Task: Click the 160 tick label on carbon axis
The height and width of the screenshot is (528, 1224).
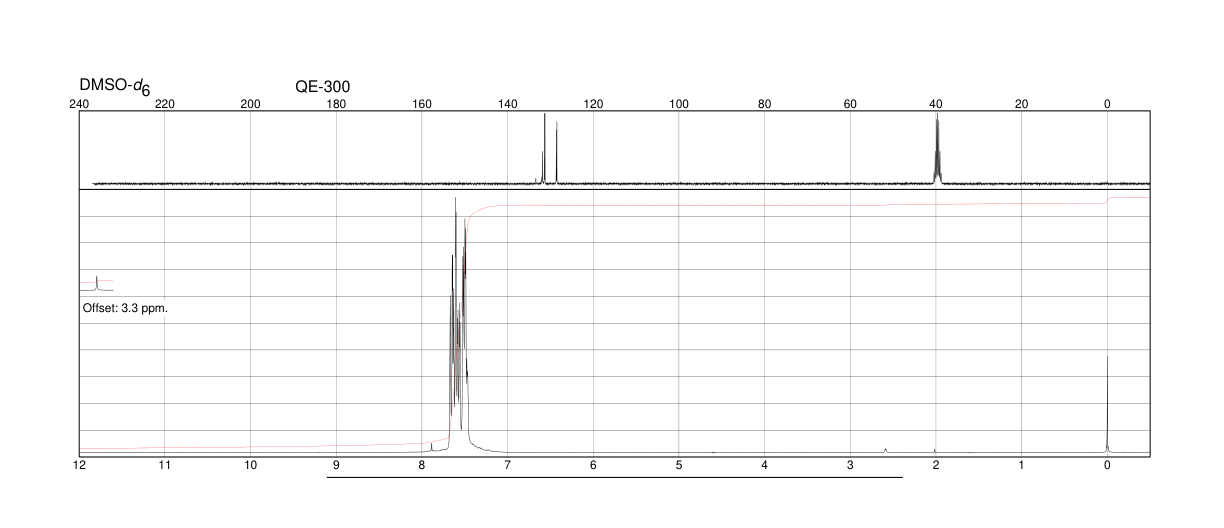Action: point(422,104)
